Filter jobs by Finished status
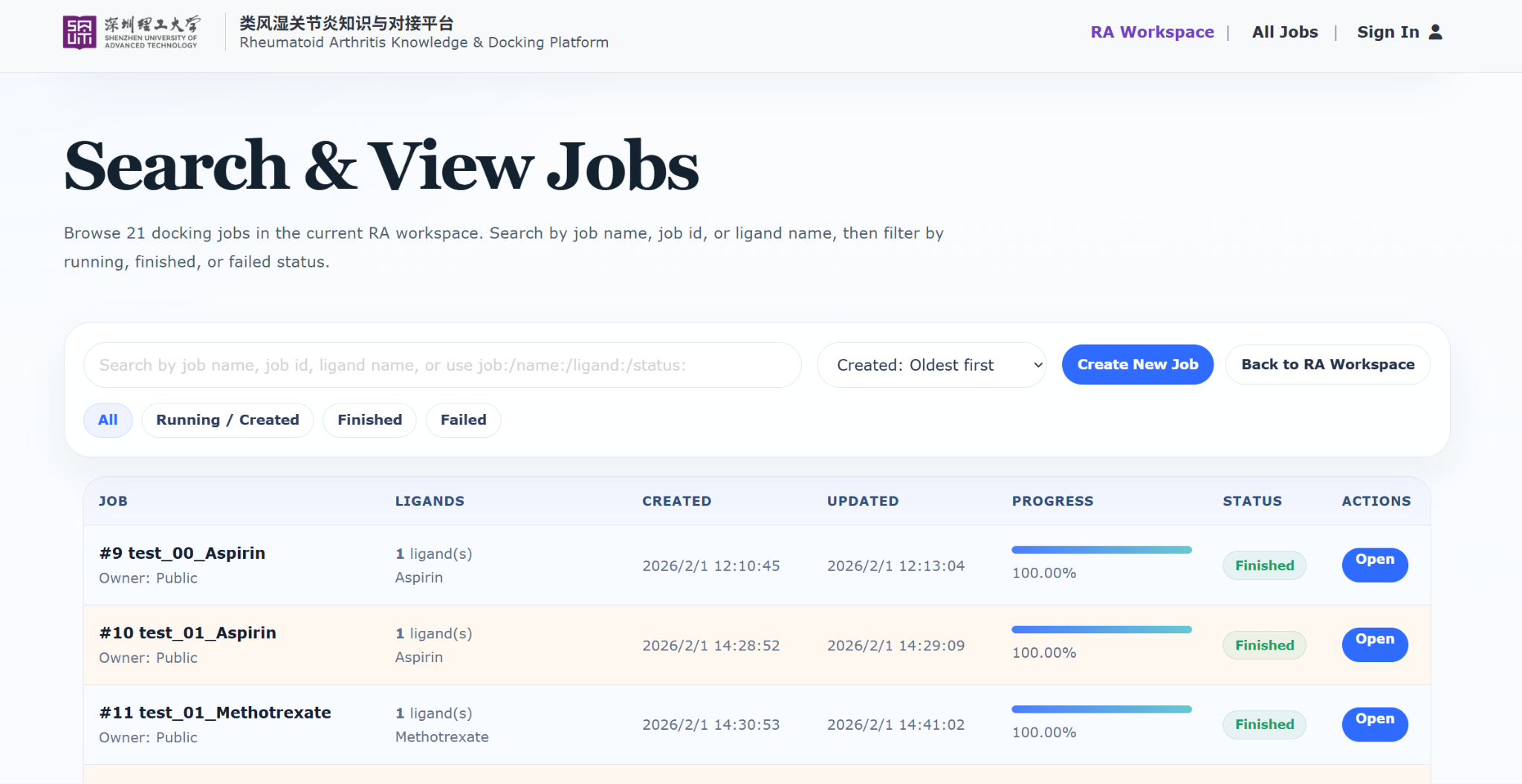The image size is (1522, 784). pos(369,420)
